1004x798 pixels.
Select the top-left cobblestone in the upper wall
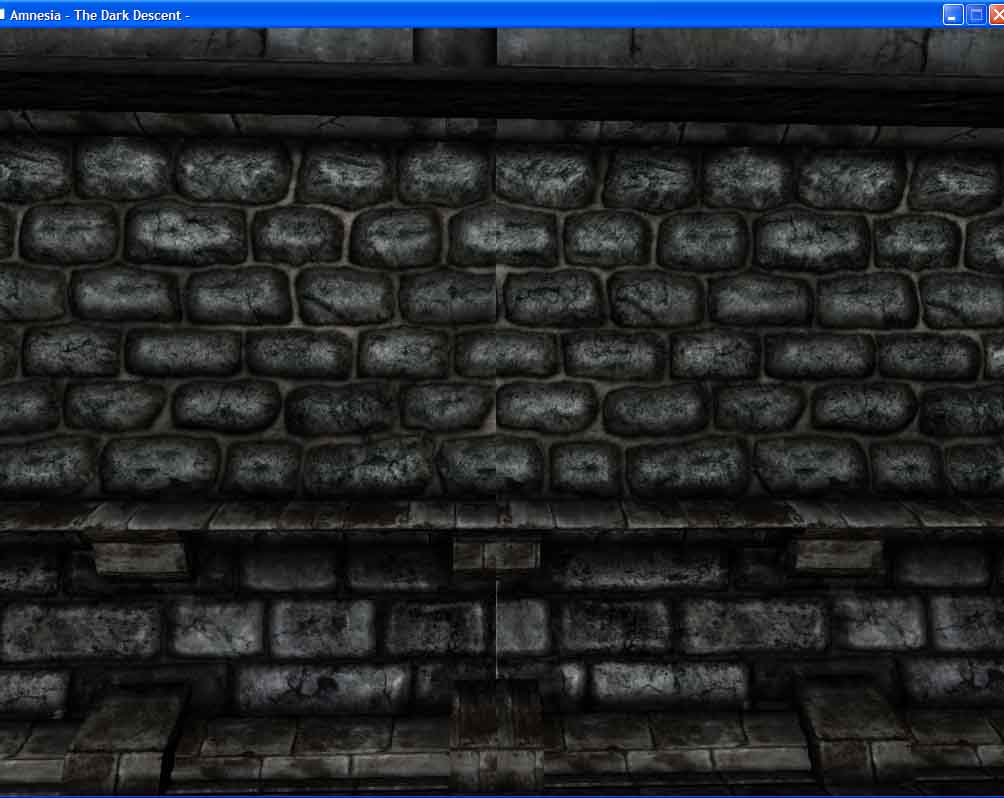tap(32, 169)
